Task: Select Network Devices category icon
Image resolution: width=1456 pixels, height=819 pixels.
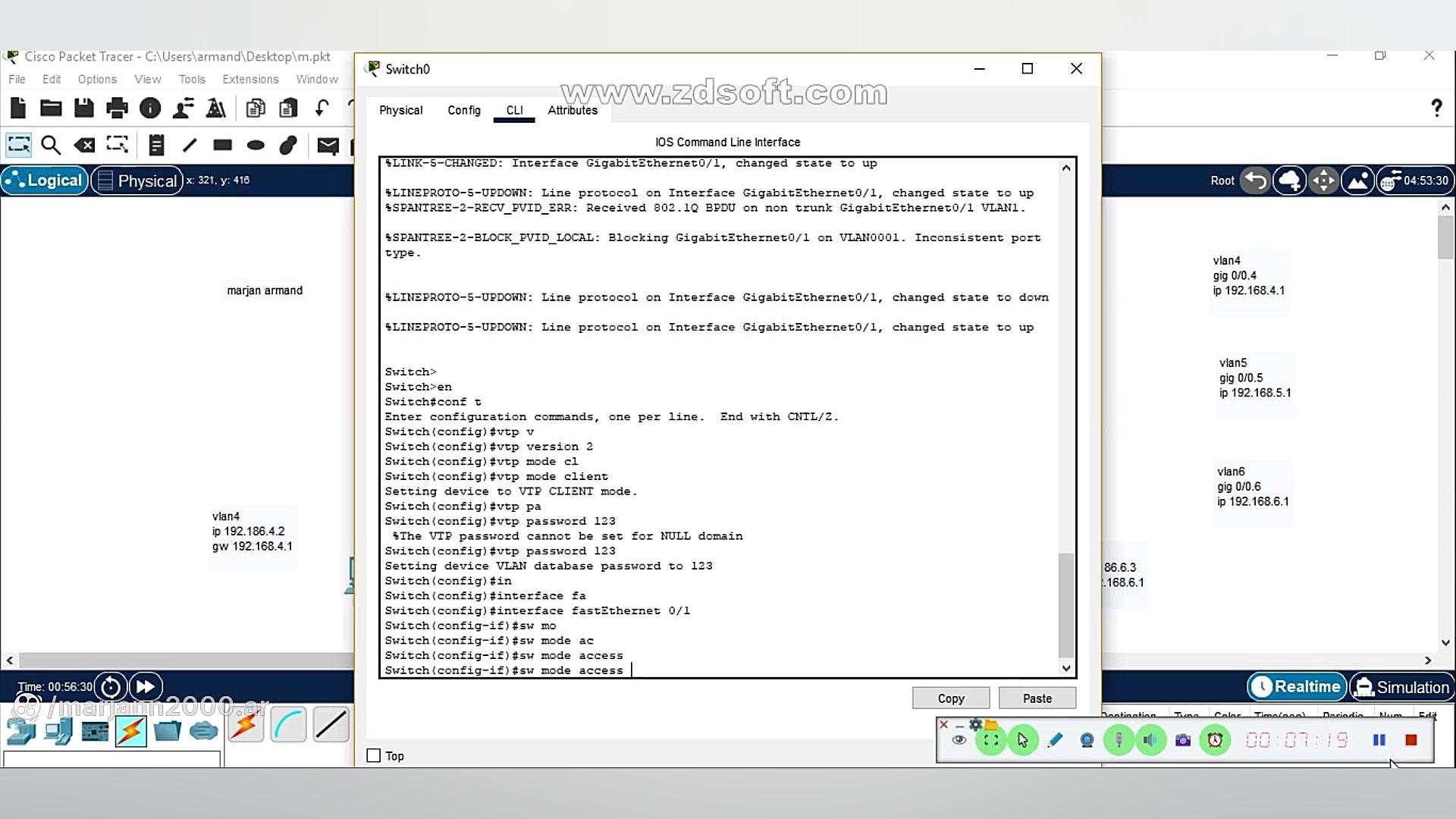Action: (21, 731)
